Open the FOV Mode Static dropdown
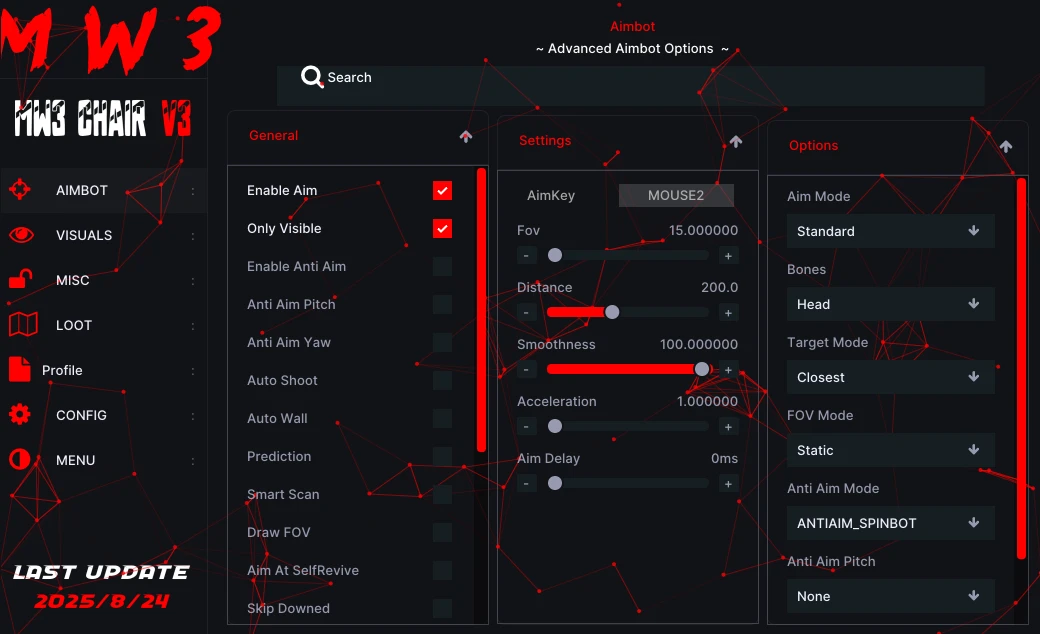The width and height of the screenshot is (1040, 634). pyautogui.click(x=891, y=450)
